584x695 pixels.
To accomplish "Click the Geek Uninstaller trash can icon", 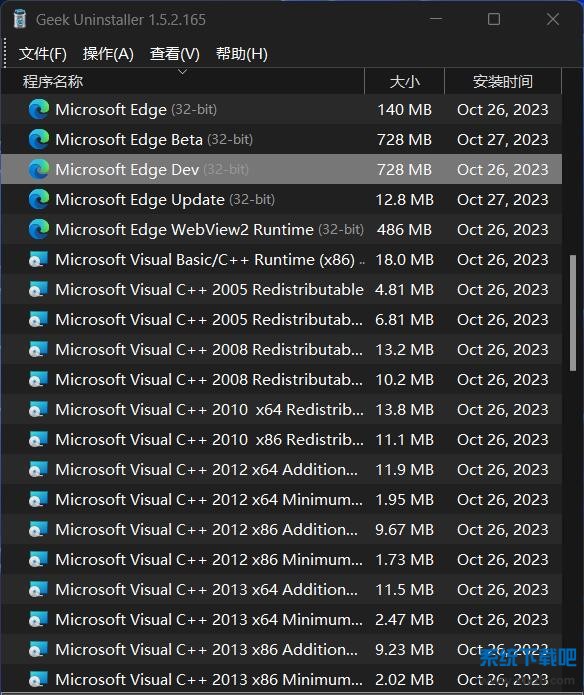I will [x=19, y=19].
